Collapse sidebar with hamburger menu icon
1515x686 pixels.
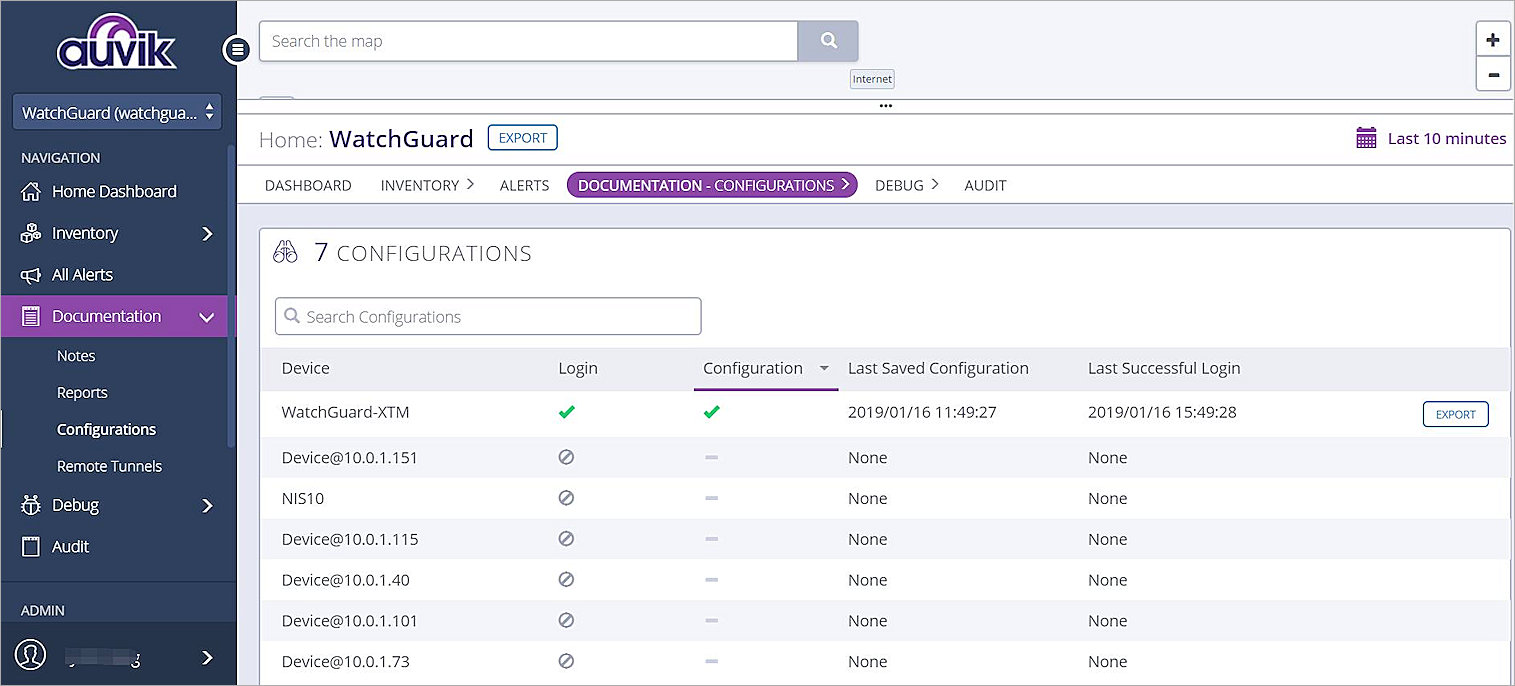(x=236, y=49)
